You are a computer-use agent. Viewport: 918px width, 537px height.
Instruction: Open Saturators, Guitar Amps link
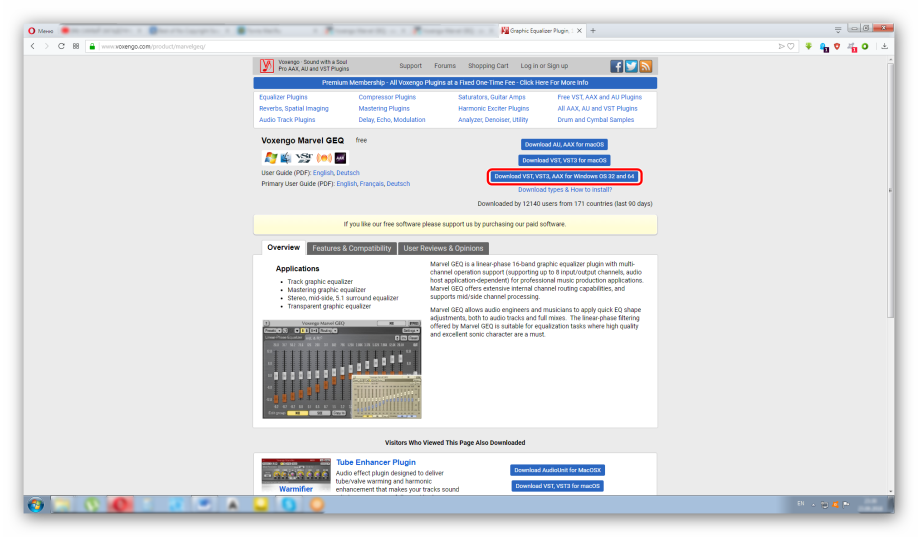[x=492, y=97]
